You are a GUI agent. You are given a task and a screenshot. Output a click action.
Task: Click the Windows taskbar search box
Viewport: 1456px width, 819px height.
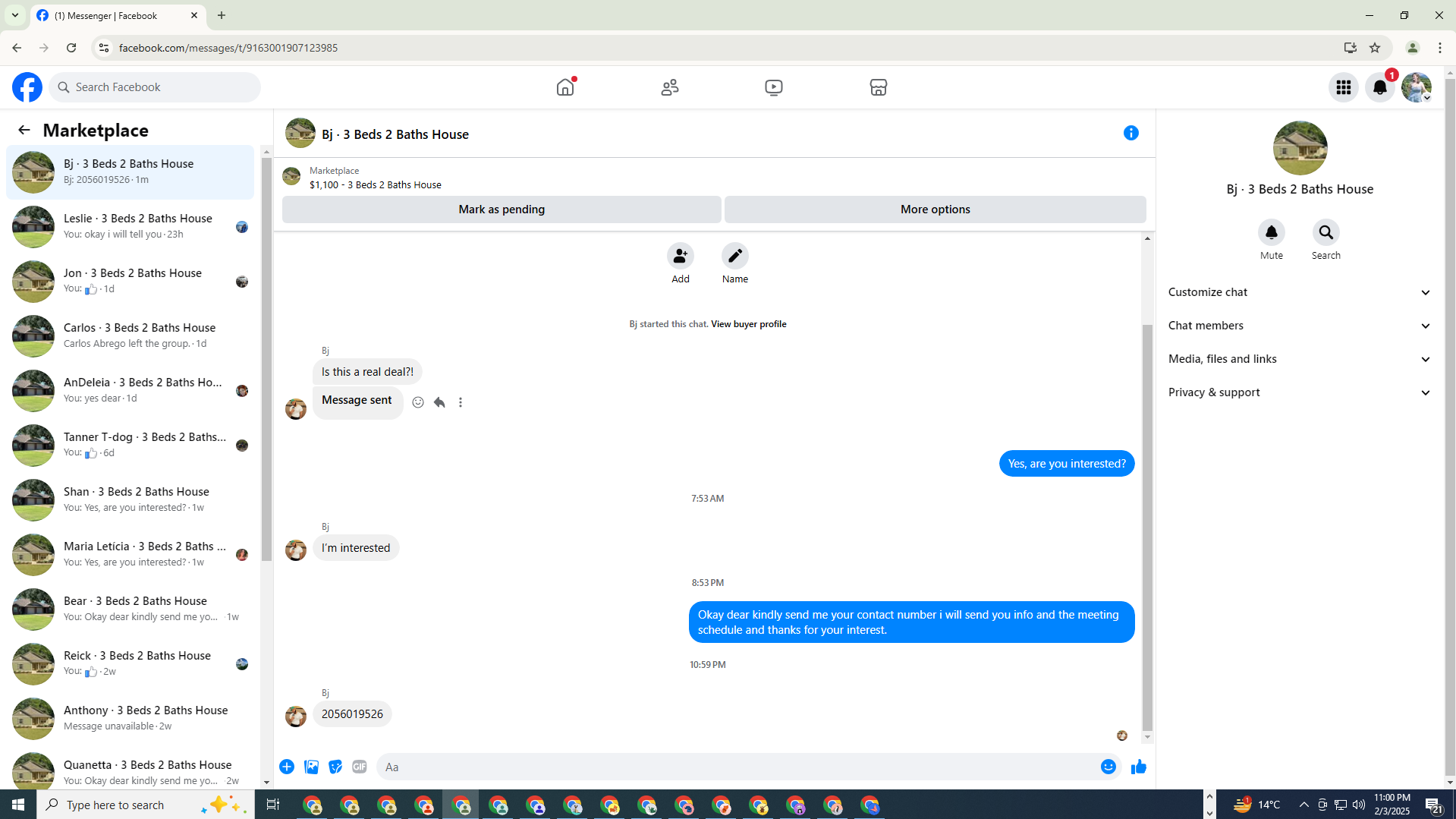coord(146,805)
